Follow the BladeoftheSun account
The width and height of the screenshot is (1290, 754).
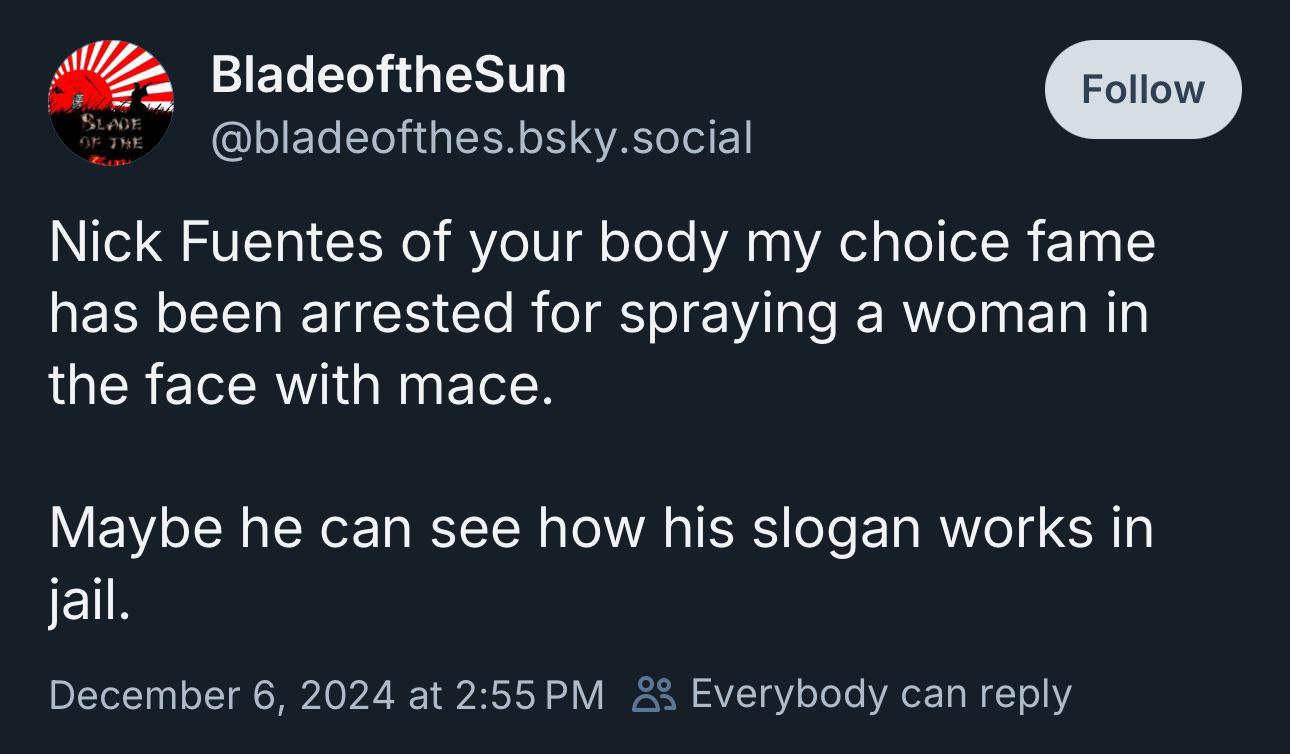1143,90
